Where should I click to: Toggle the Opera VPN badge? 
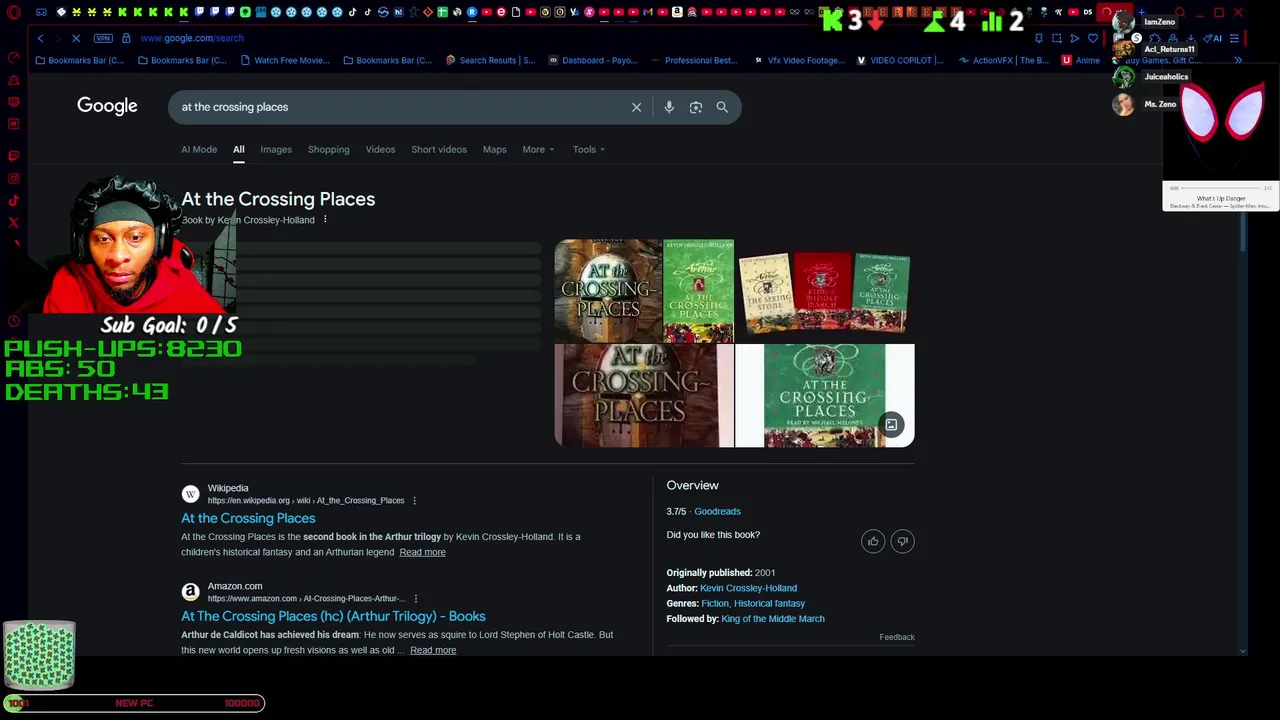[x=103, y=38]
